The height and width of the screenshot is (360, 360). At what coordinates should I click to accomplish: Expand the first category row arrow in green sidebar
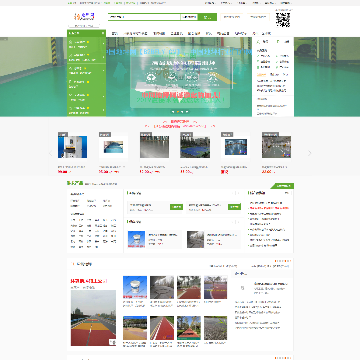103,44
